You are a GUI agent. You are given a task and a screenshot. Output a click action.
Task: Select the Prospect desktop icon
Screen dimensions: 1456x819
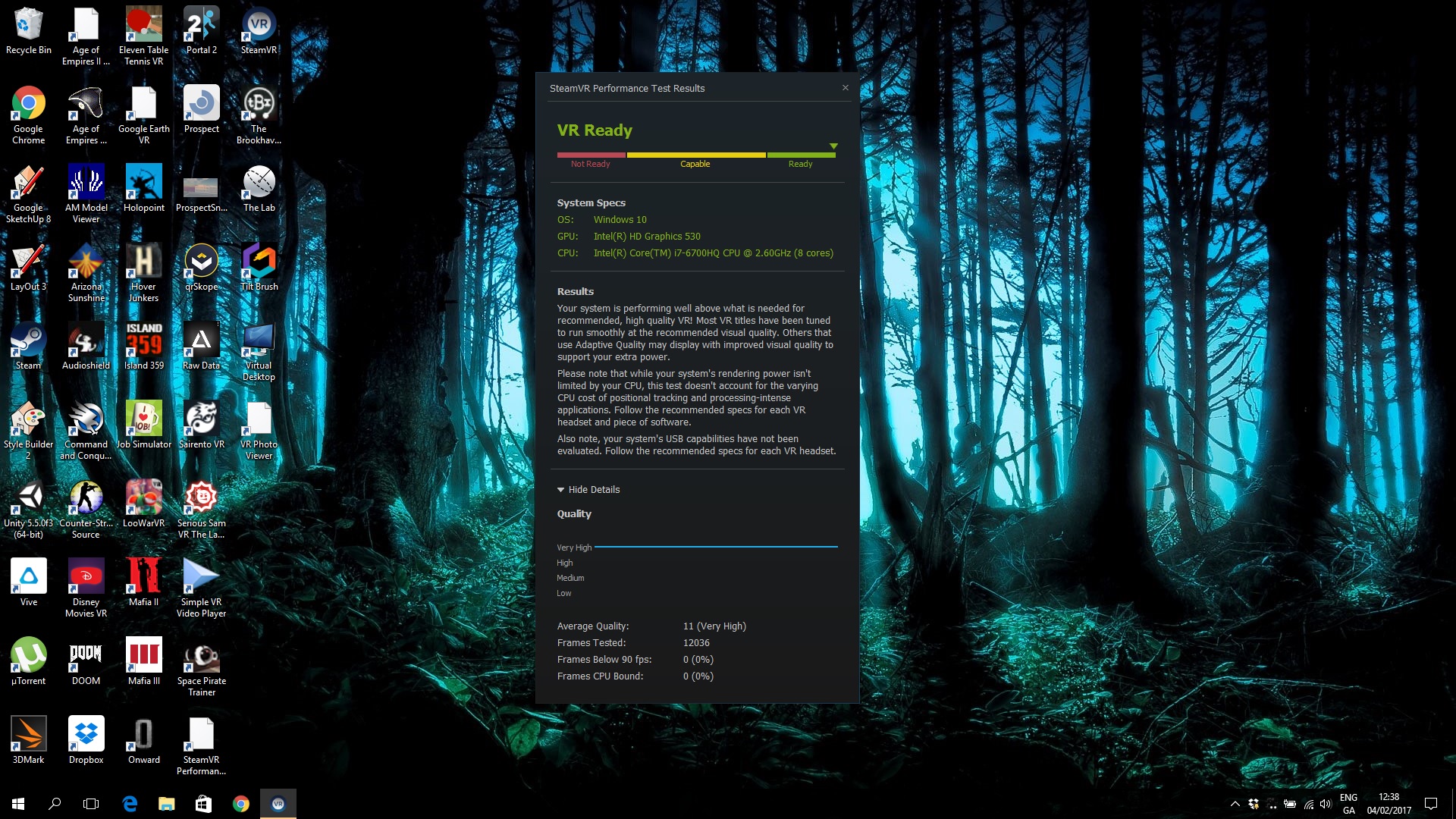point(202,110)
